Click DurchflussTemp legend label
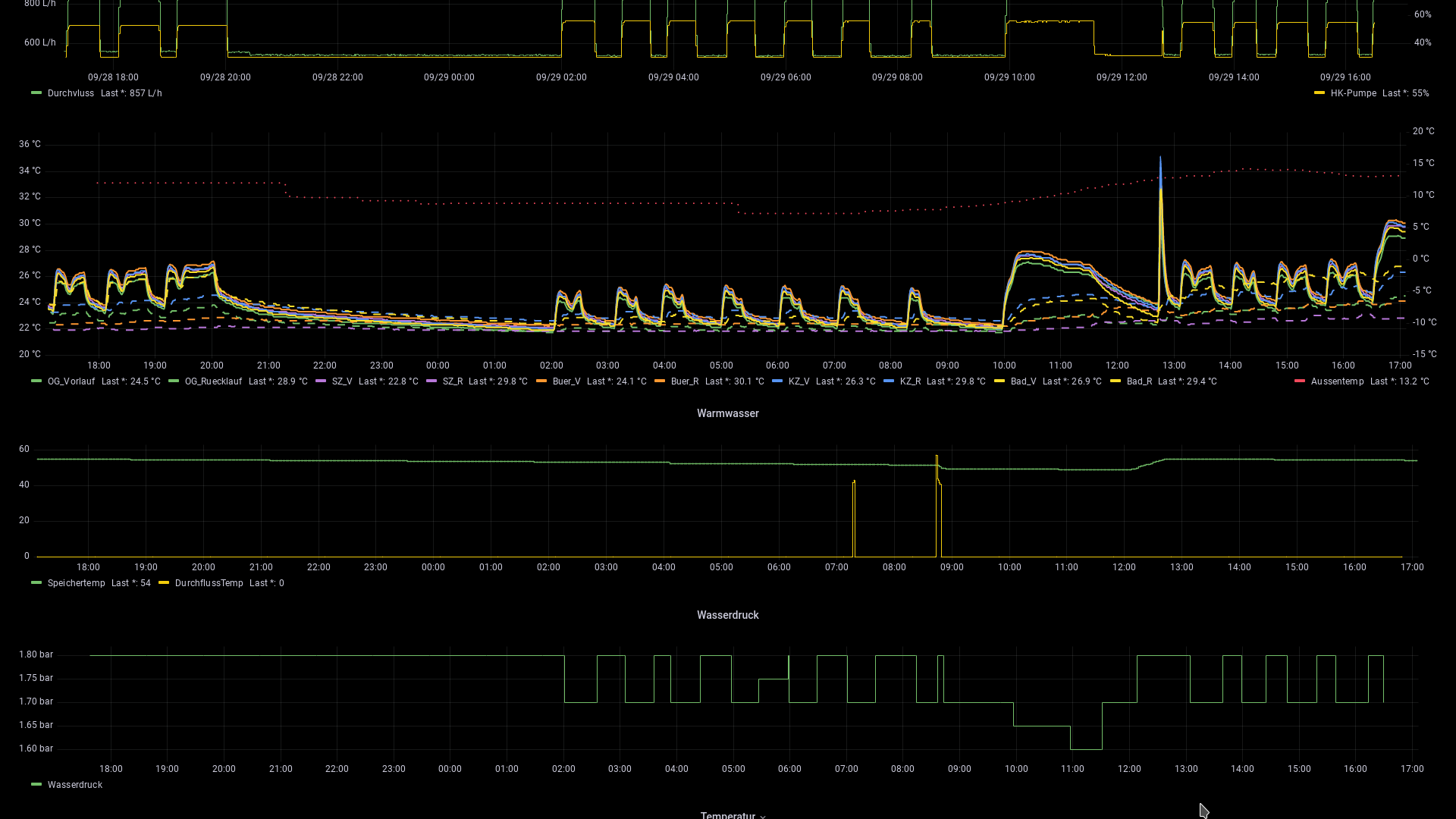Viewport: 1456px width, 819px height. [209, 583]
